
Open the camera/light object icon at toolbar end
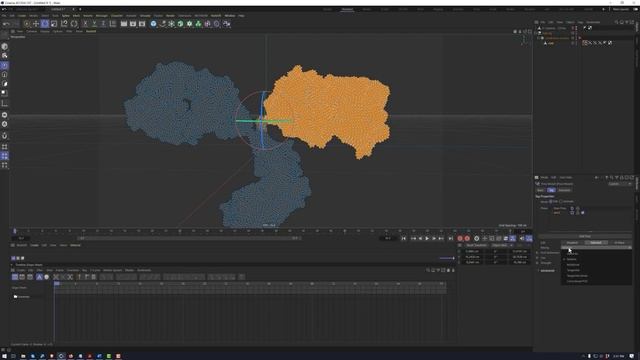pos(227,24)
